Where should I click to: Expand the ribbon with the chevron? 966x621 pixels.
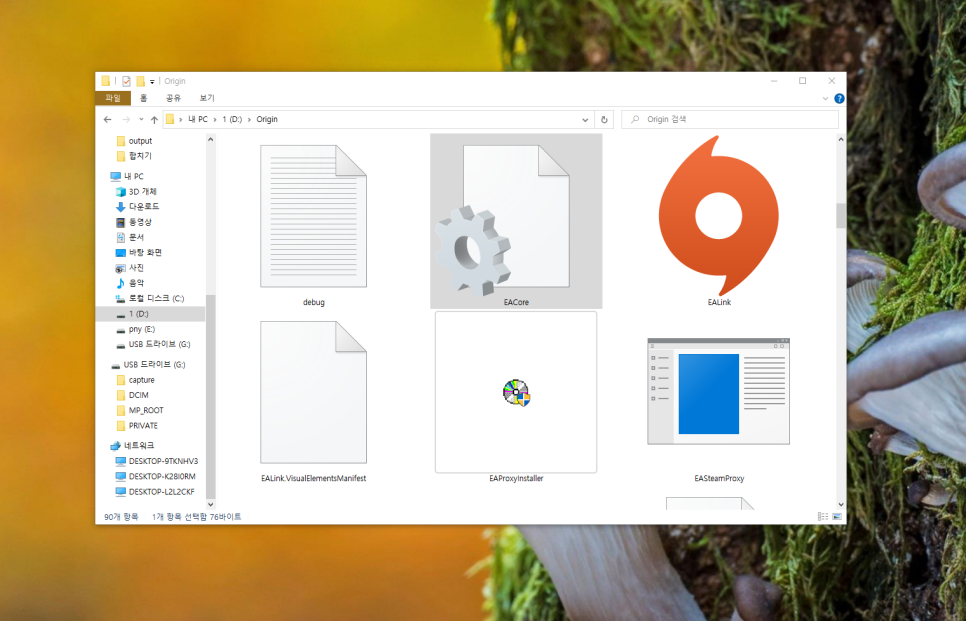click(826, 99)
